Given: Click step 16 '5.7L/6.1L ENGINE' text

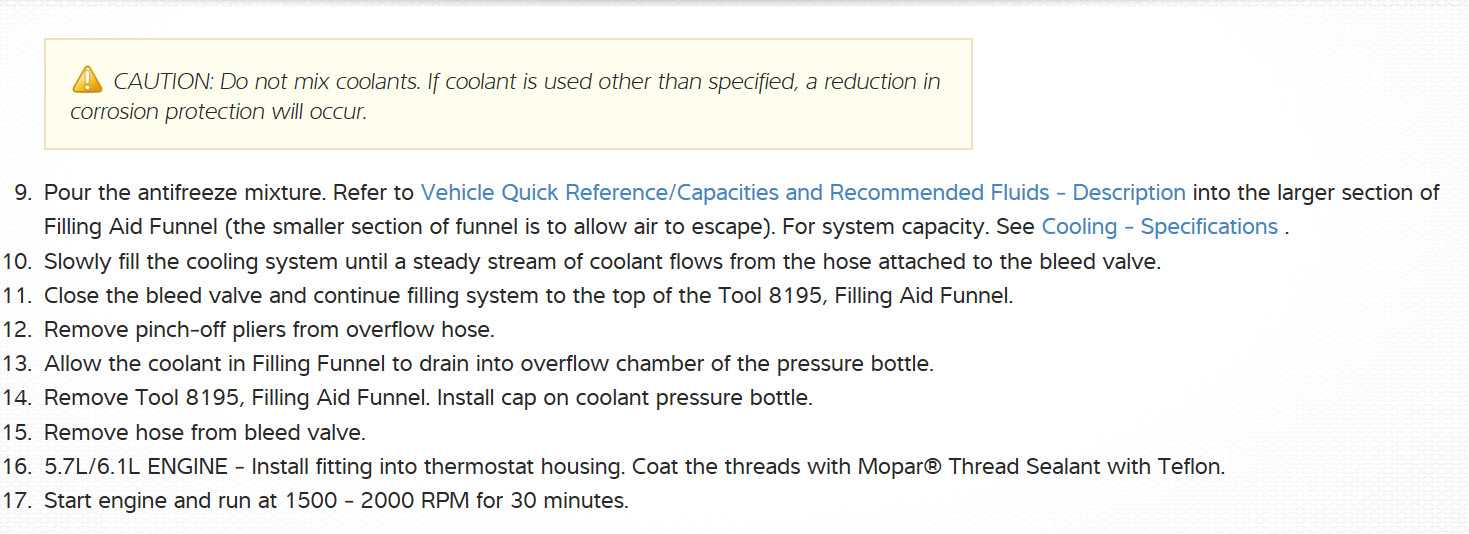Looking at the screenshot, I should pos(144,467).
